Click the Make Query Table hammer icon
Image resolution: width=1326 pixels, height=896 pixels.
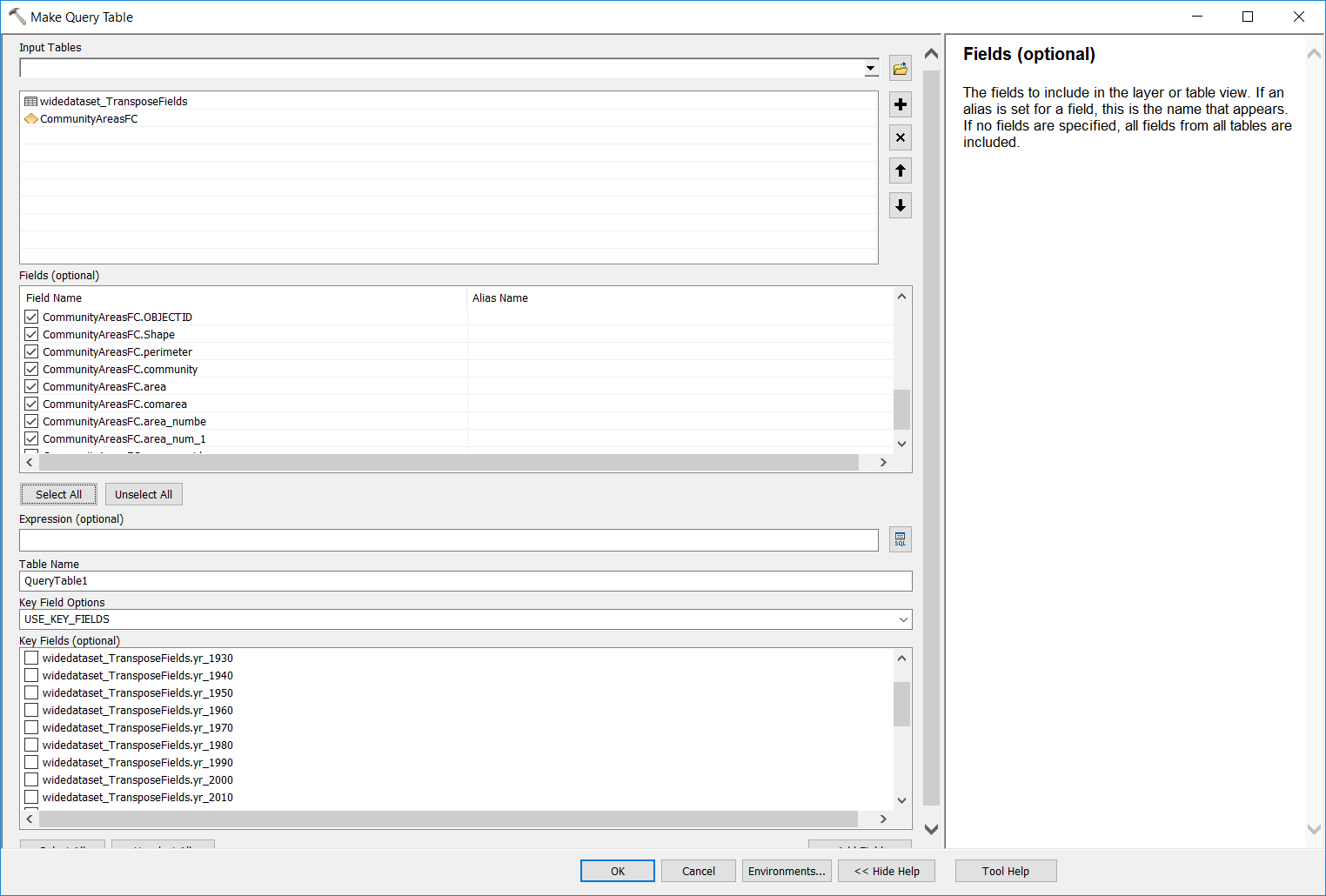point(17,17)
